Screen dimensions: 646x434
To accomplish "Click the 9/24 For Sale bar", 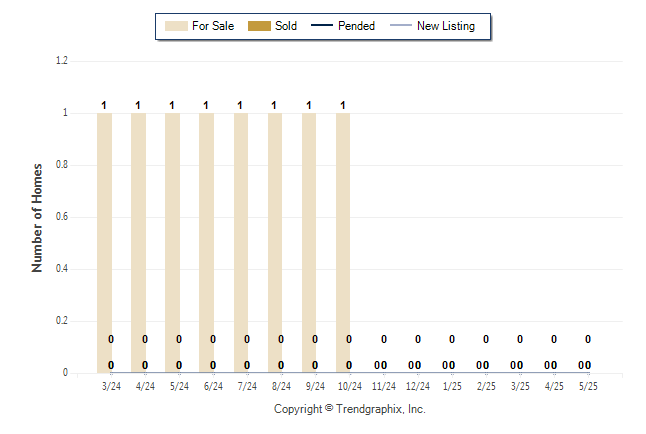I will (309, 242).
